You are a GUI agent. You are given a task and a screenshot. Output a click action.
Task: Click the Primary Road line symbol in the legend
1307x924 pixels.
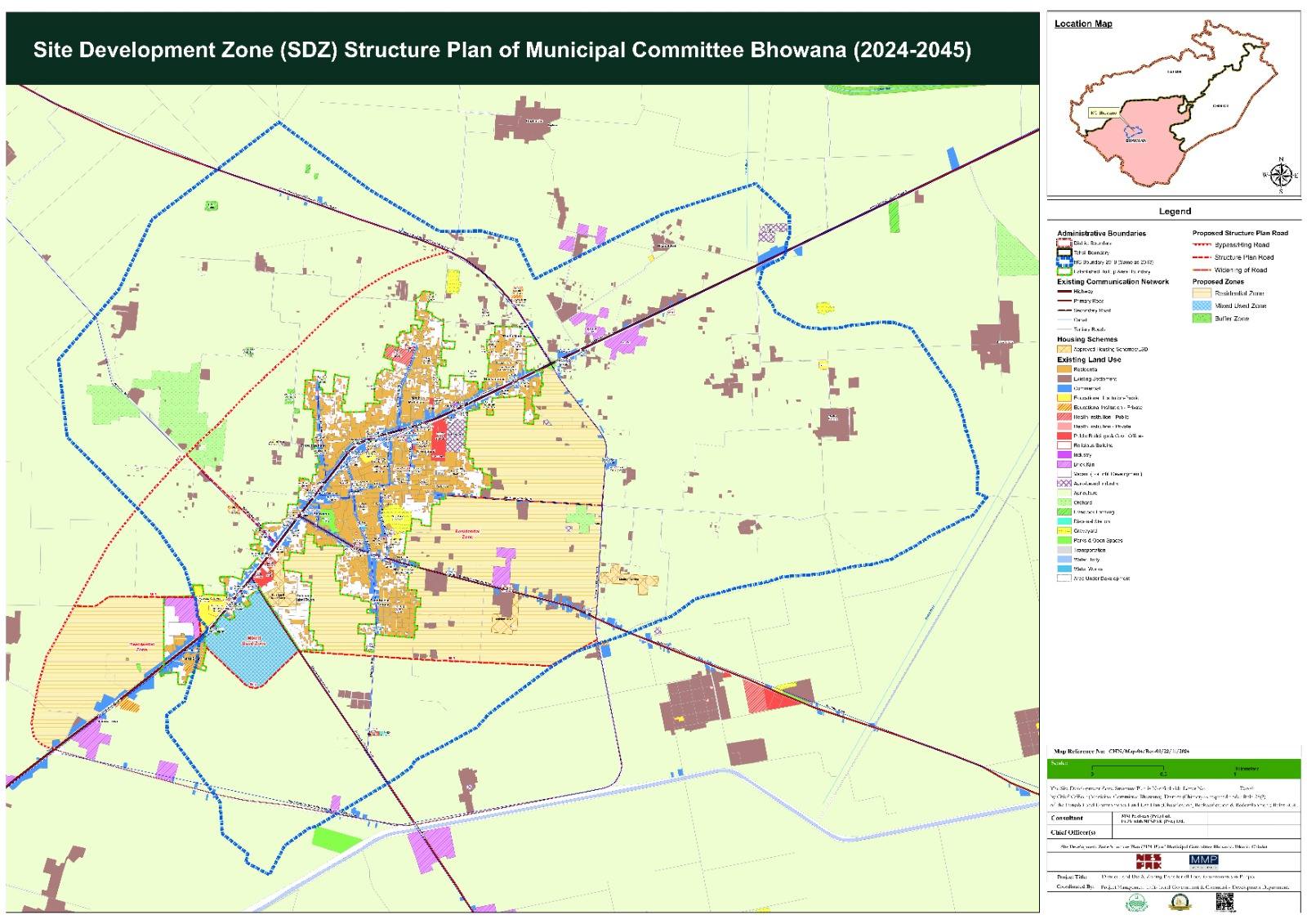(1064, 301)
